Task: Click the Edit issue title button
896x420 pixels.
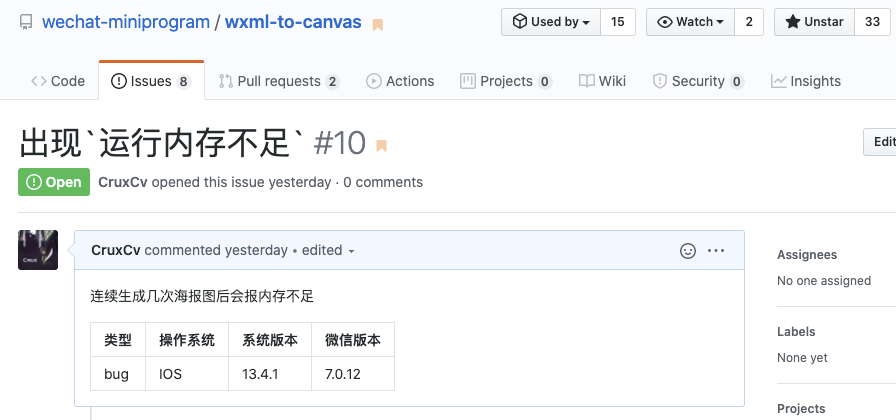Action: pos(882,142)
